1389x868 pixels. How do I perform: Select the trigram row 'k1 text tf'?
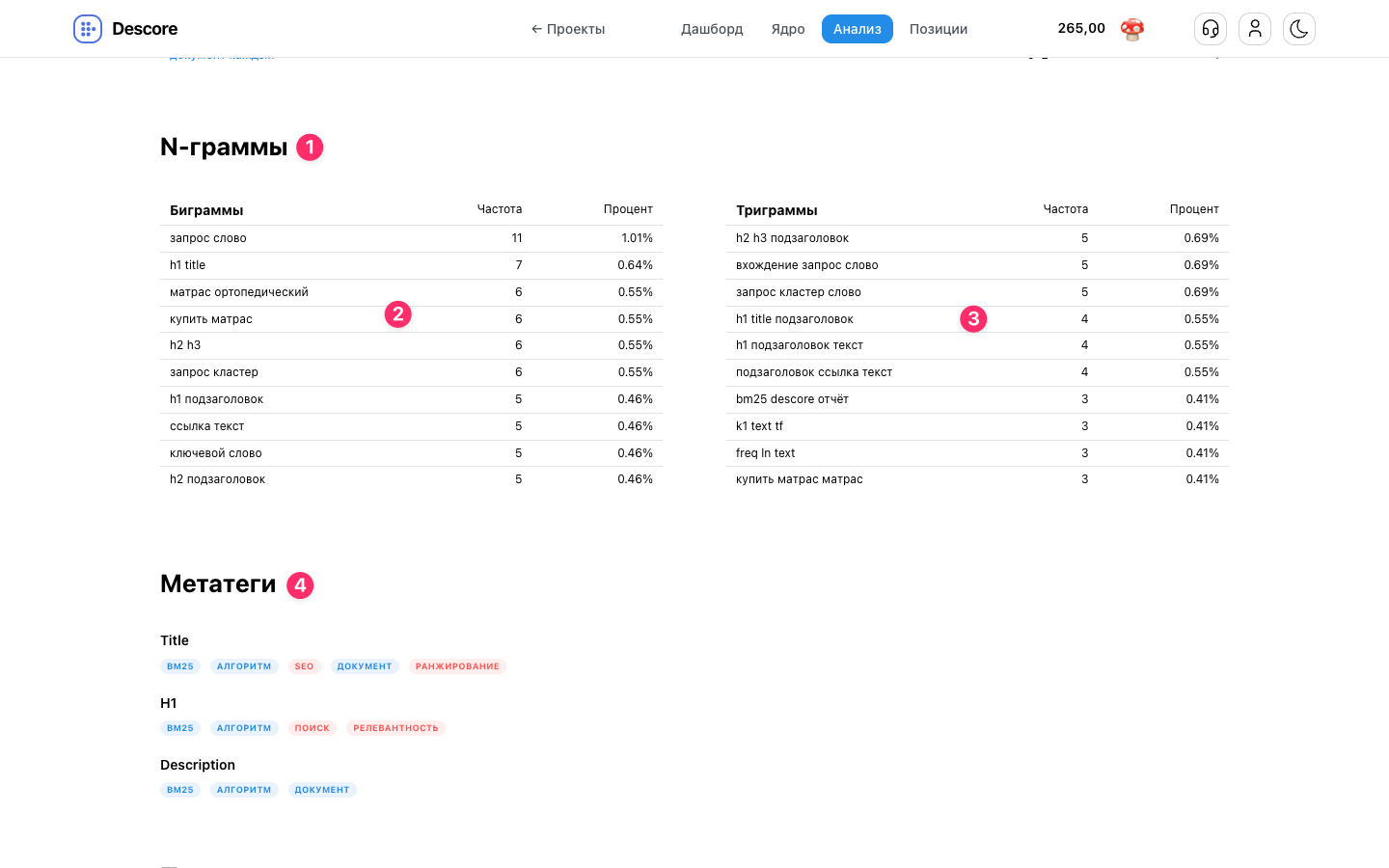pyautogui.click(x=977, y=426)
